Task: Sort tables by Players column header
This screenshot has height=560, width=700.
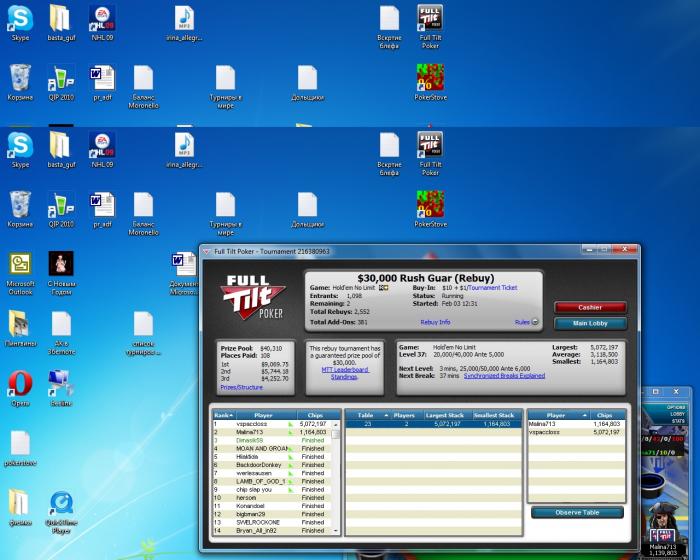Action: pos(404,415)
